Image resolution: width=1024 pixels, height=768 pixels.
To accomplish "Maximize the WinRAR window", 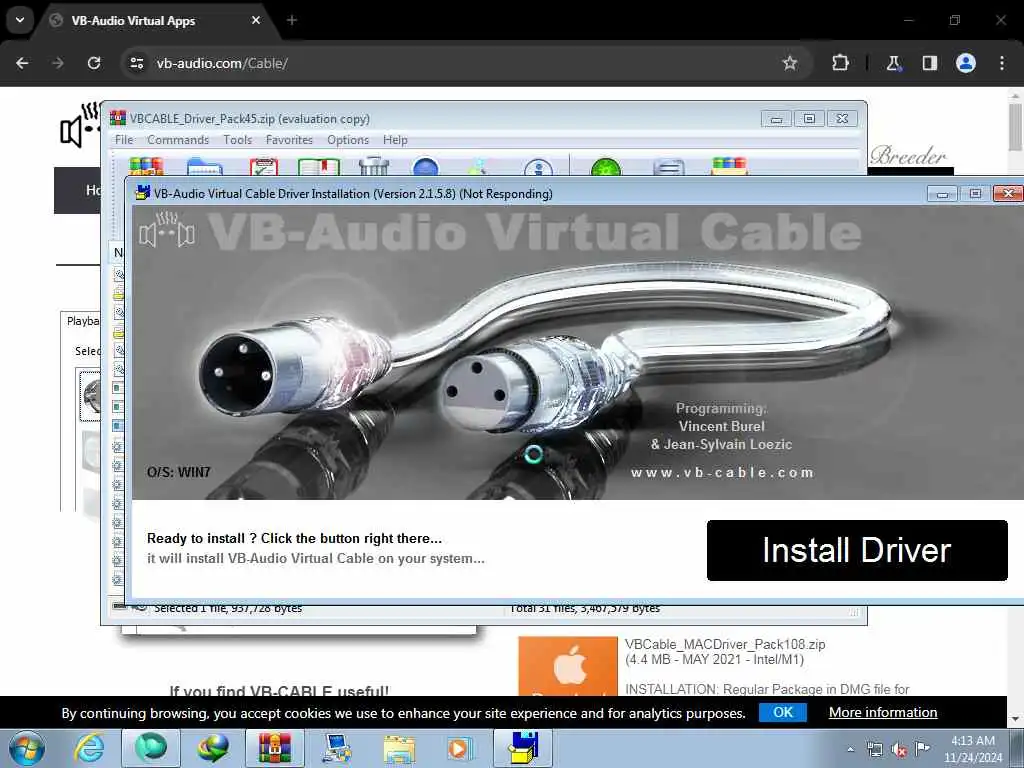I will (x=809, y=119).
